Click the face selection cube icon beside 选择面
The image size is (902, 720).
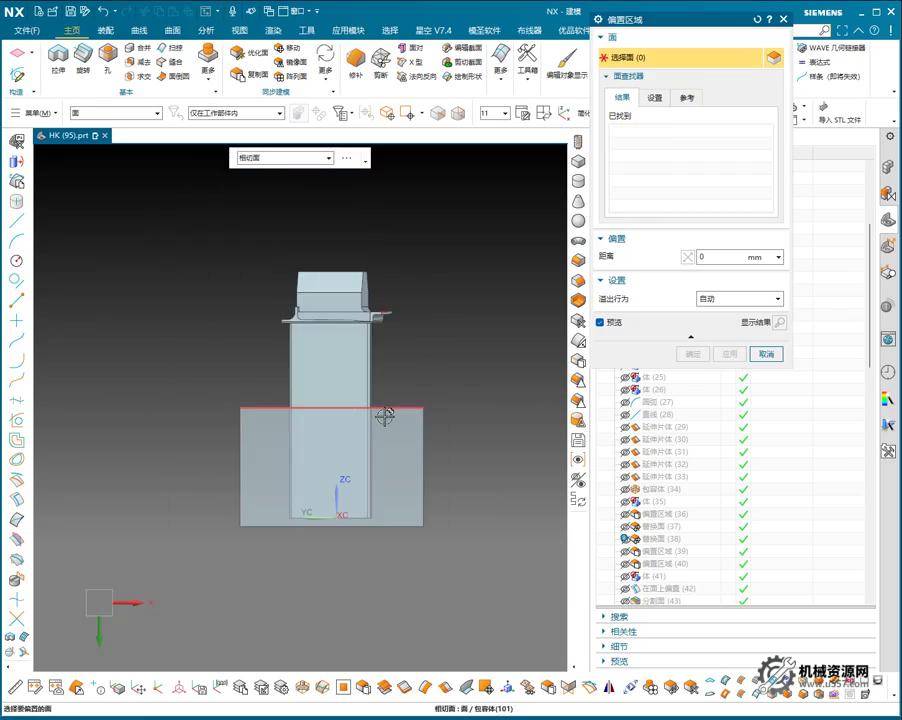click(x=773, y=58)
